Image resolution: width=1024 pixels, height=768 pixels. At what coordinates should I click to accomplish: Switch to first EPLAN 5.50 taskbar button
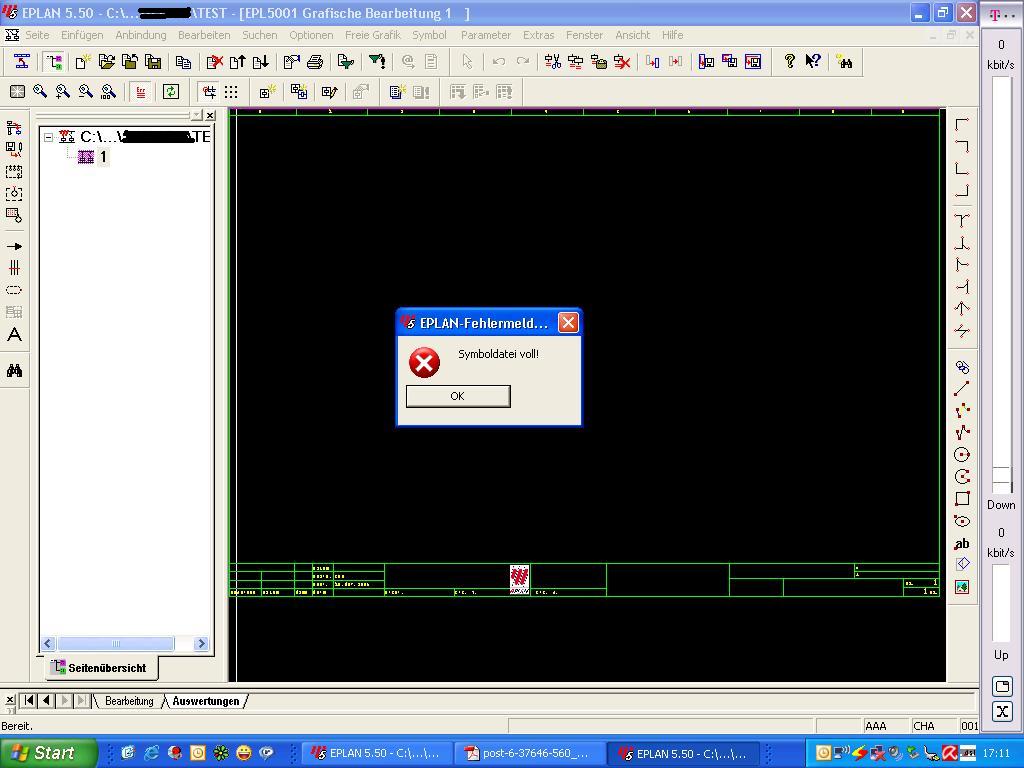(x=377, y=754)
